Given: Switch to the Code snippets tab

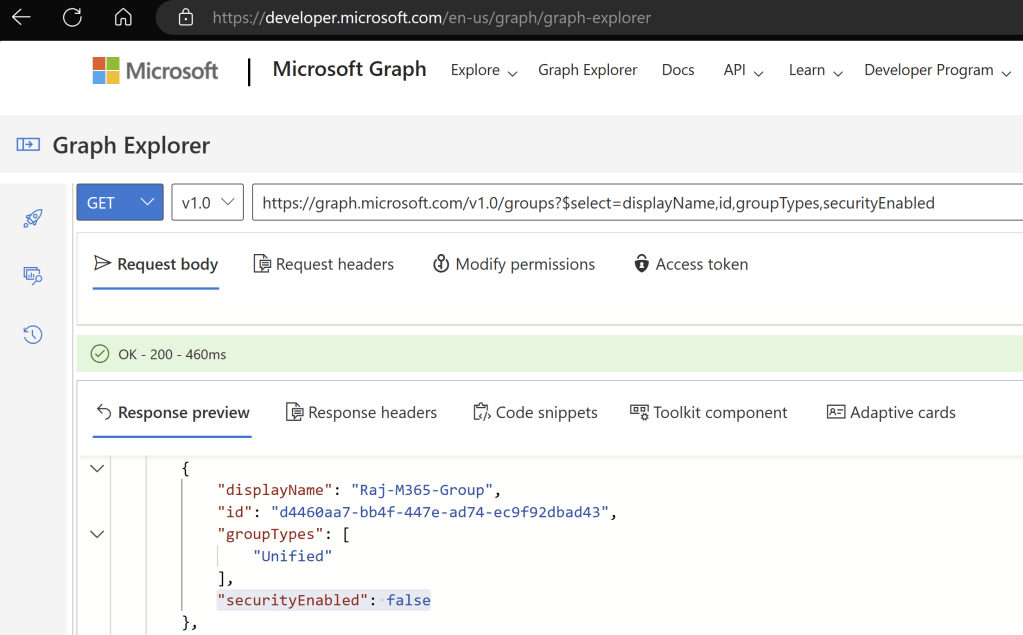Looking at the screenshot, I should (x=535, y=413).
